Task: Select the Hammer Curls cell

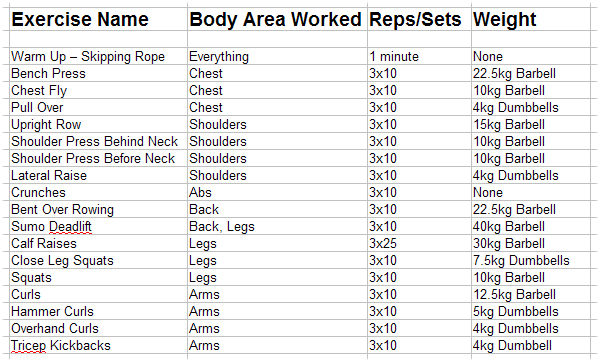Action: (98, 311)
